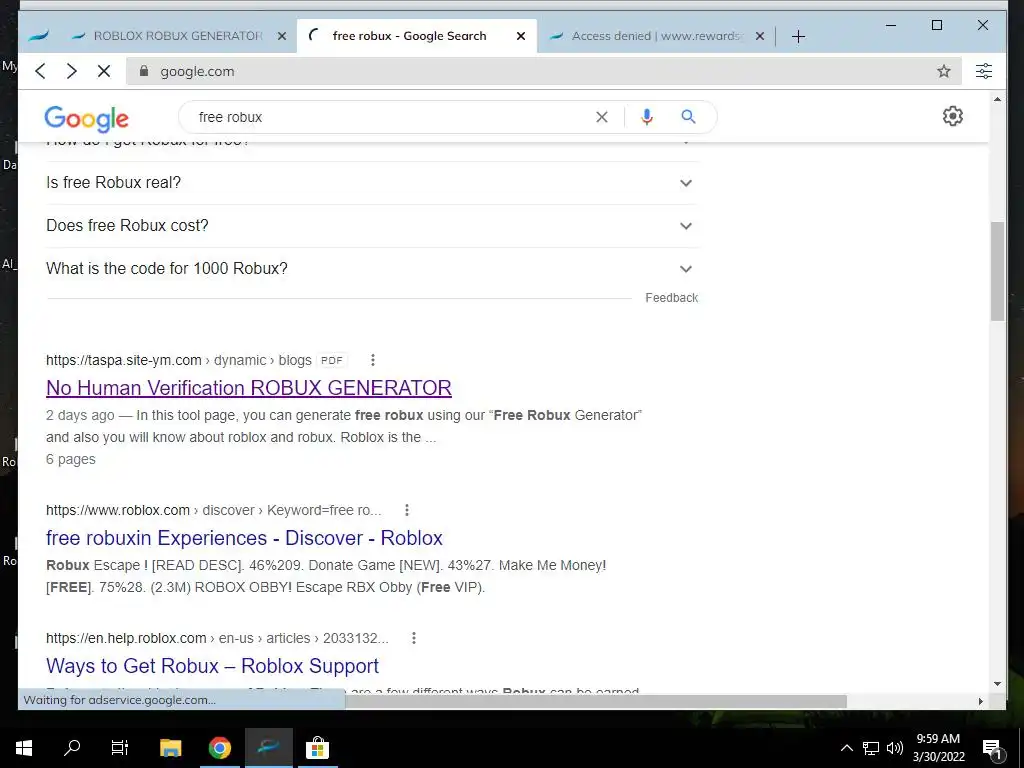Open options for www.roblox.com result
1024x768 pixels.
407,510
